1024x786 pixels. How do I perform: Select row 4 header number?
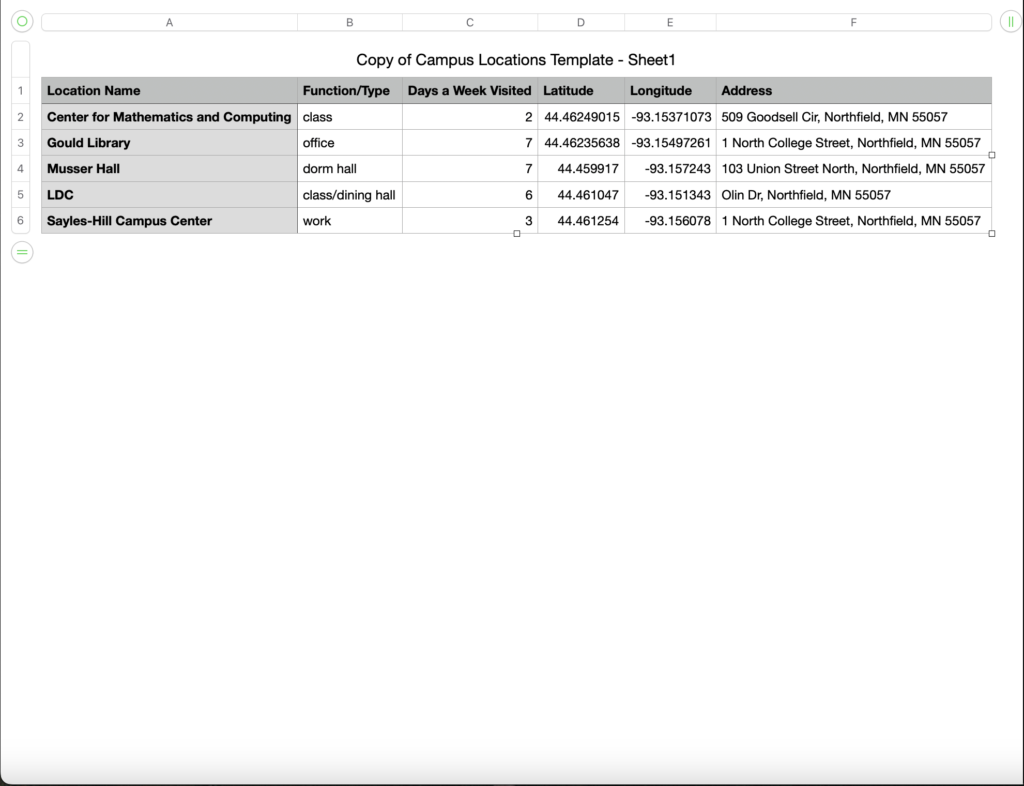click(x=20, y=168)
